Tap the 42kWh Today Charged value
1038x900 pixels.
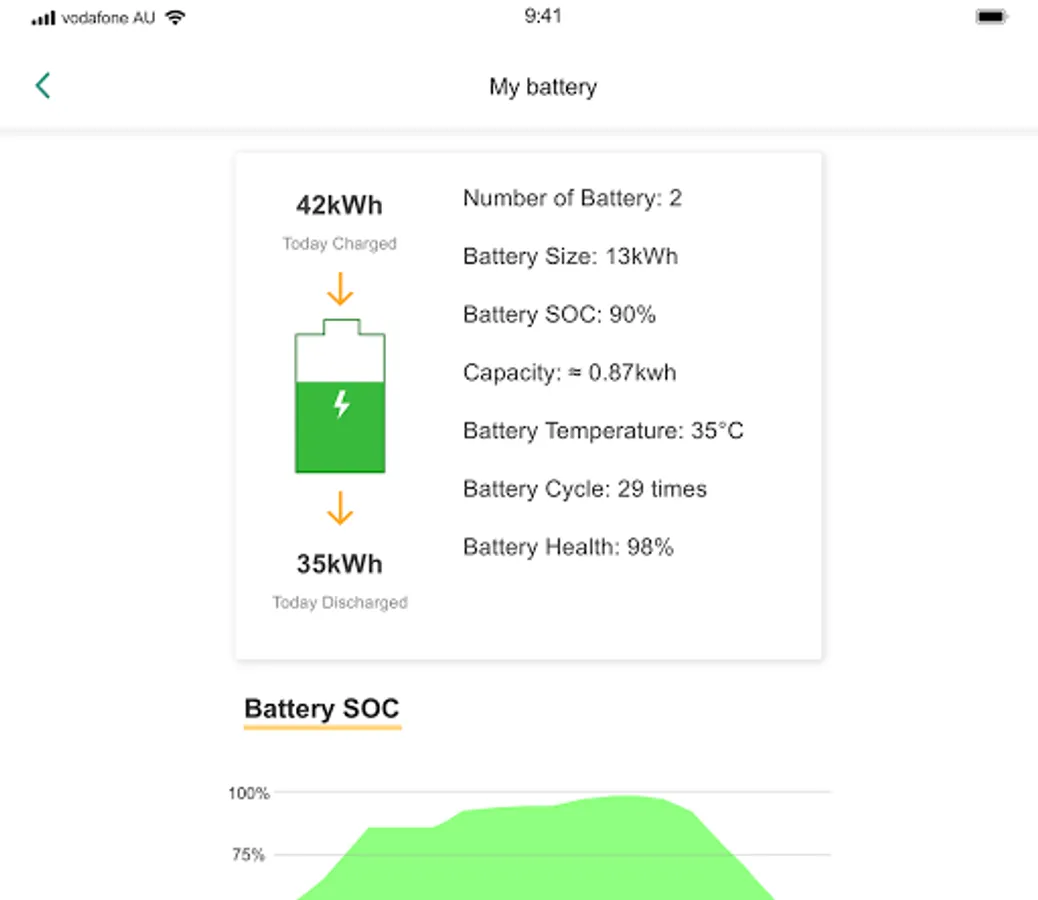[x=339, y=206]
